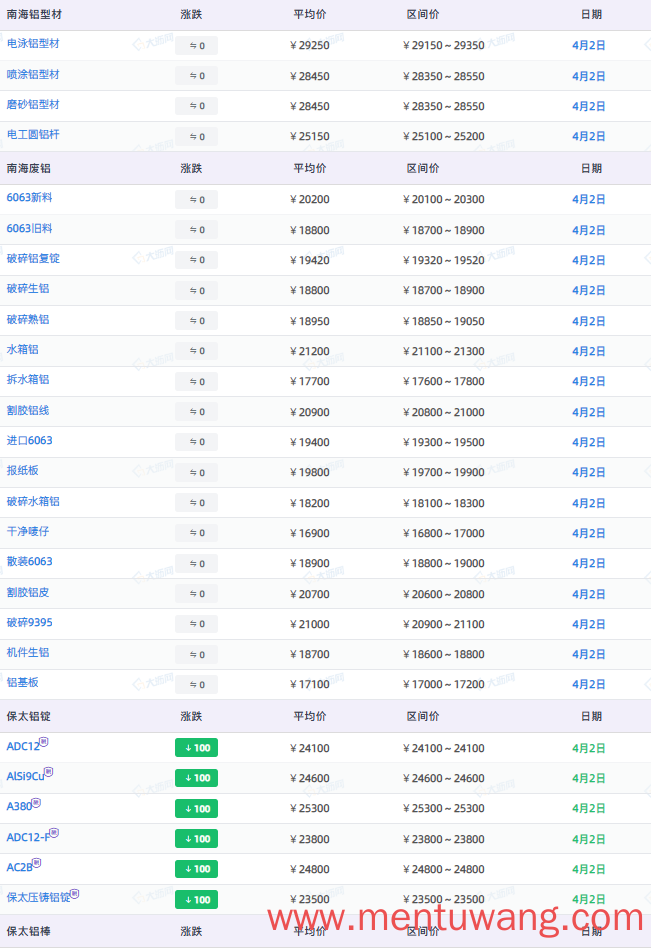Open the 铝基板 link
This screenshot has width=653, height=948.
22,683
